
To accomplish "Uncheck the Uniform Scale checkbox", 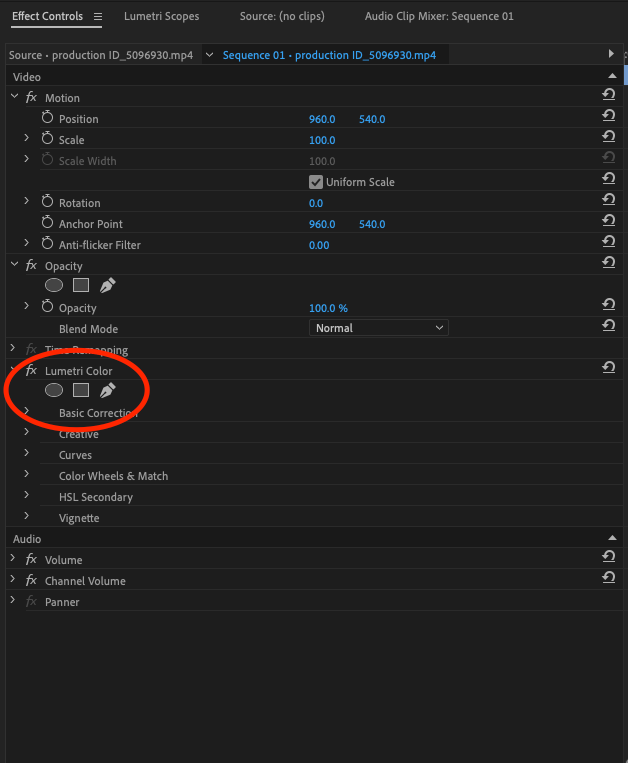I will pos(316,182).
